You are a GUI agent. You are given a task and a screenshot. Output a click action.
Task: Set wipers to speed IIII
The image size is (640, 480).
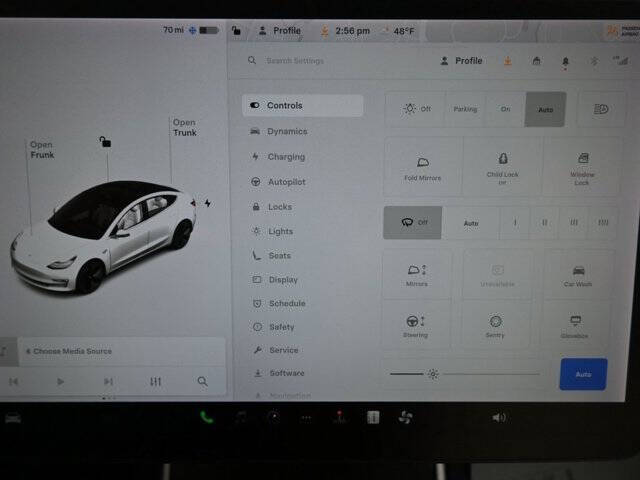(x=603, y=223)
